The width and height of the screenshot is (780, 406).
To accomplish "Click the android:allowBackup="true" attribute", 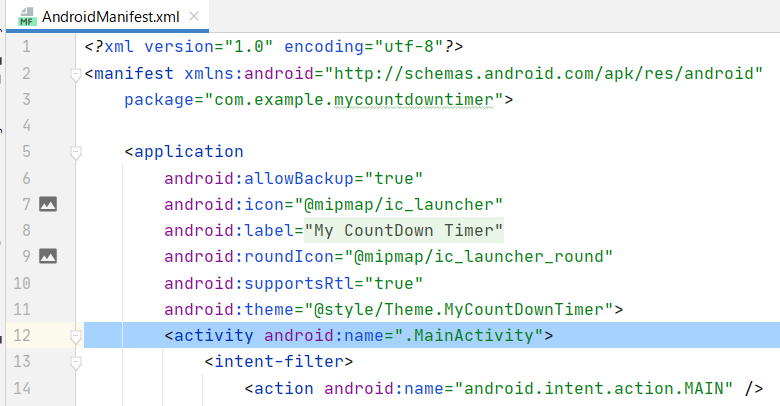I will [x=293, y=179].
